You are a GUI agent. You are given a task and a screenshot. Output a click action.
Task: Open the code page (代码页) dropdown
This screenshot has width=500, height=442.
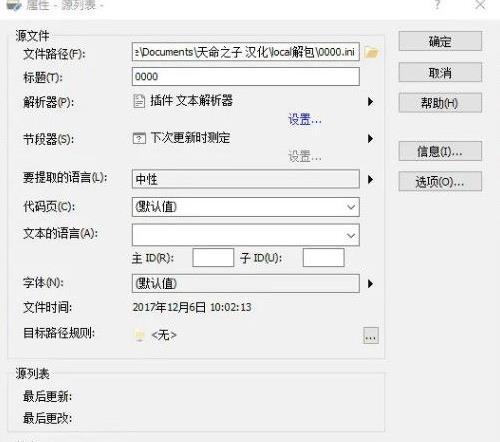point(246,207)
